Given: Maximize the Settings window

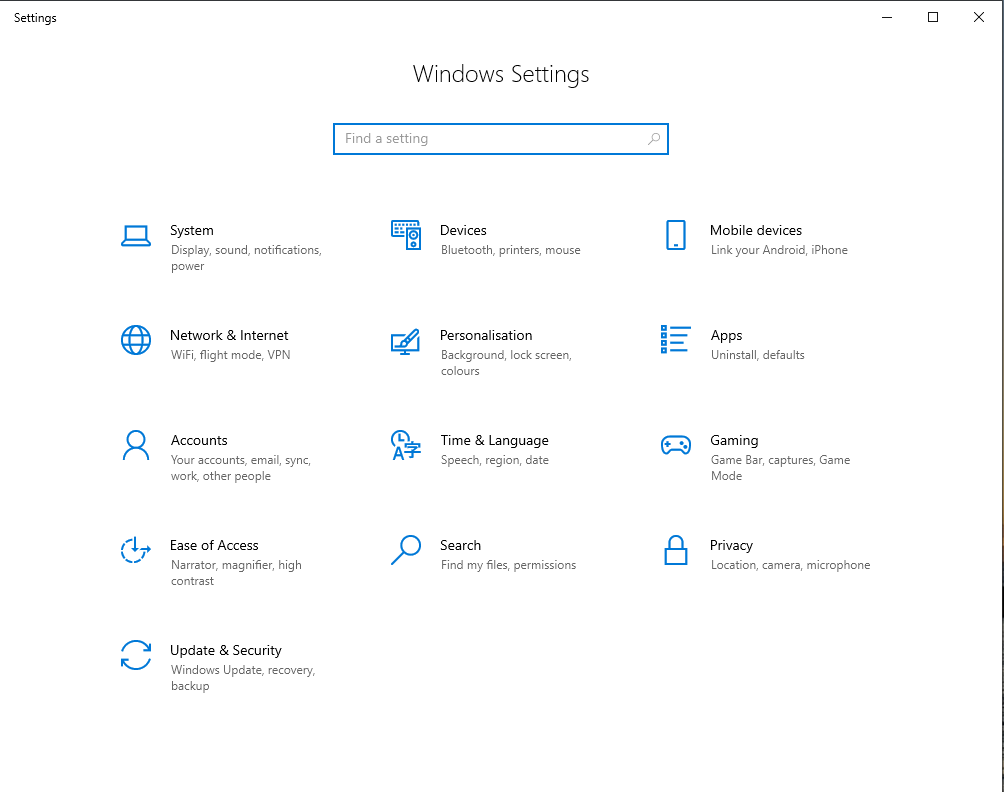Looking at the screenshot, I should tap(933, 17).
